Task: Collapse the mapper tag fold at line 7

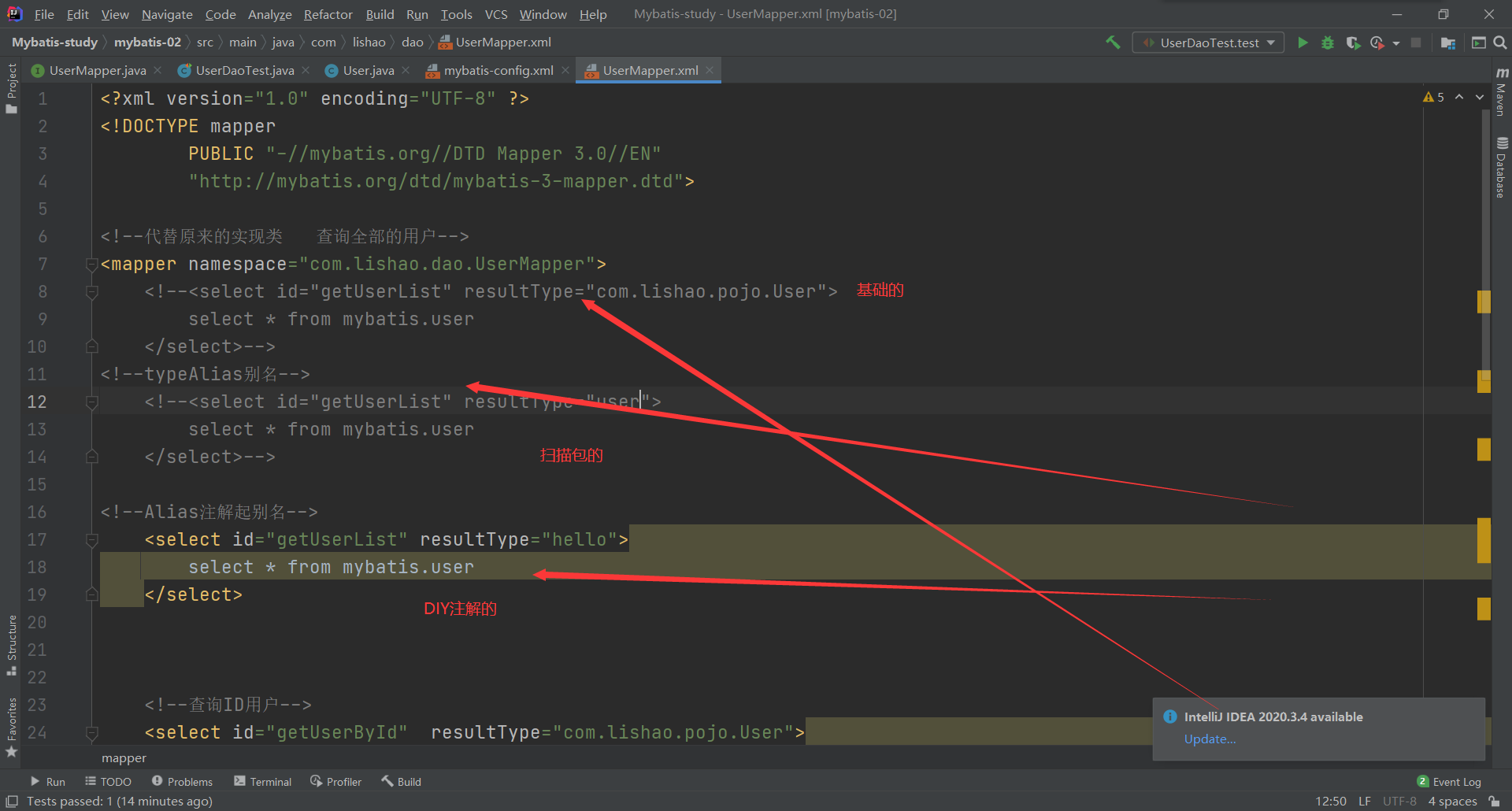Action: pos(91,265)
